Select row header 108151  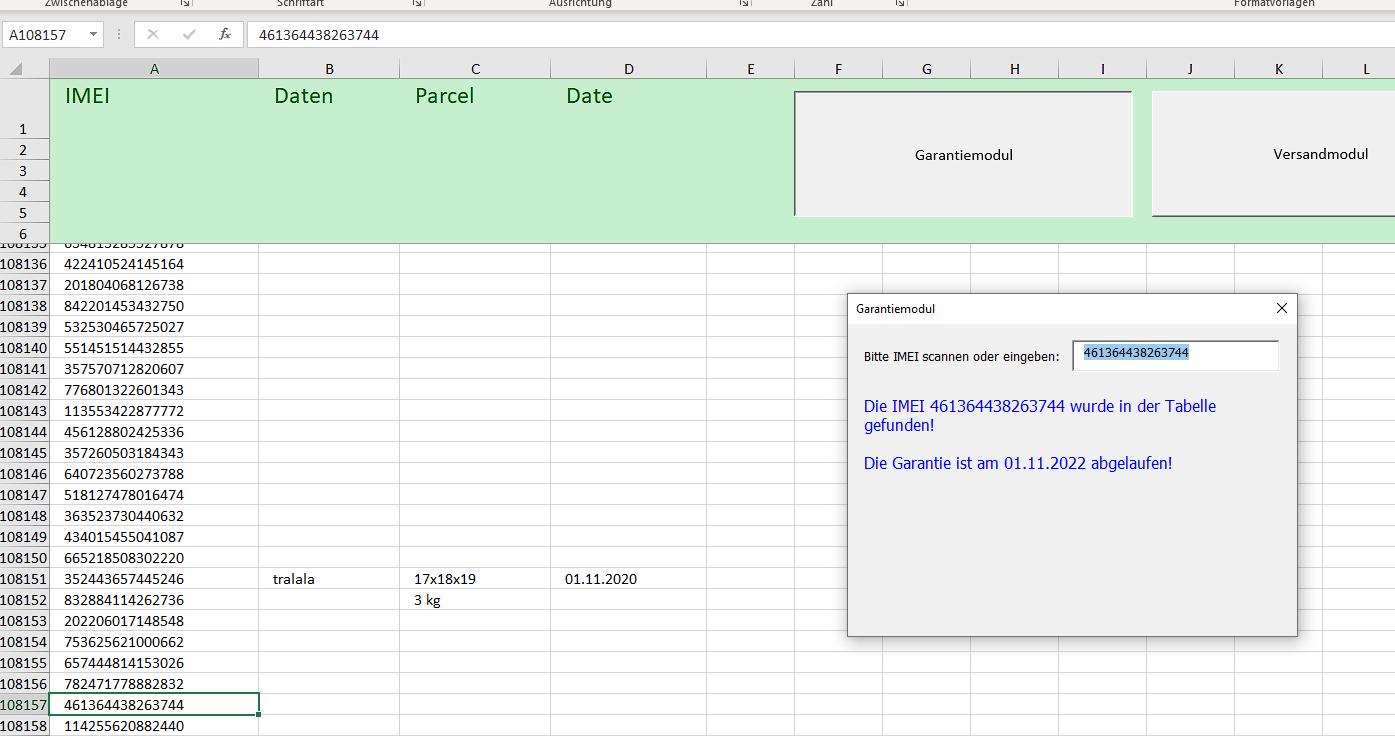24,579
